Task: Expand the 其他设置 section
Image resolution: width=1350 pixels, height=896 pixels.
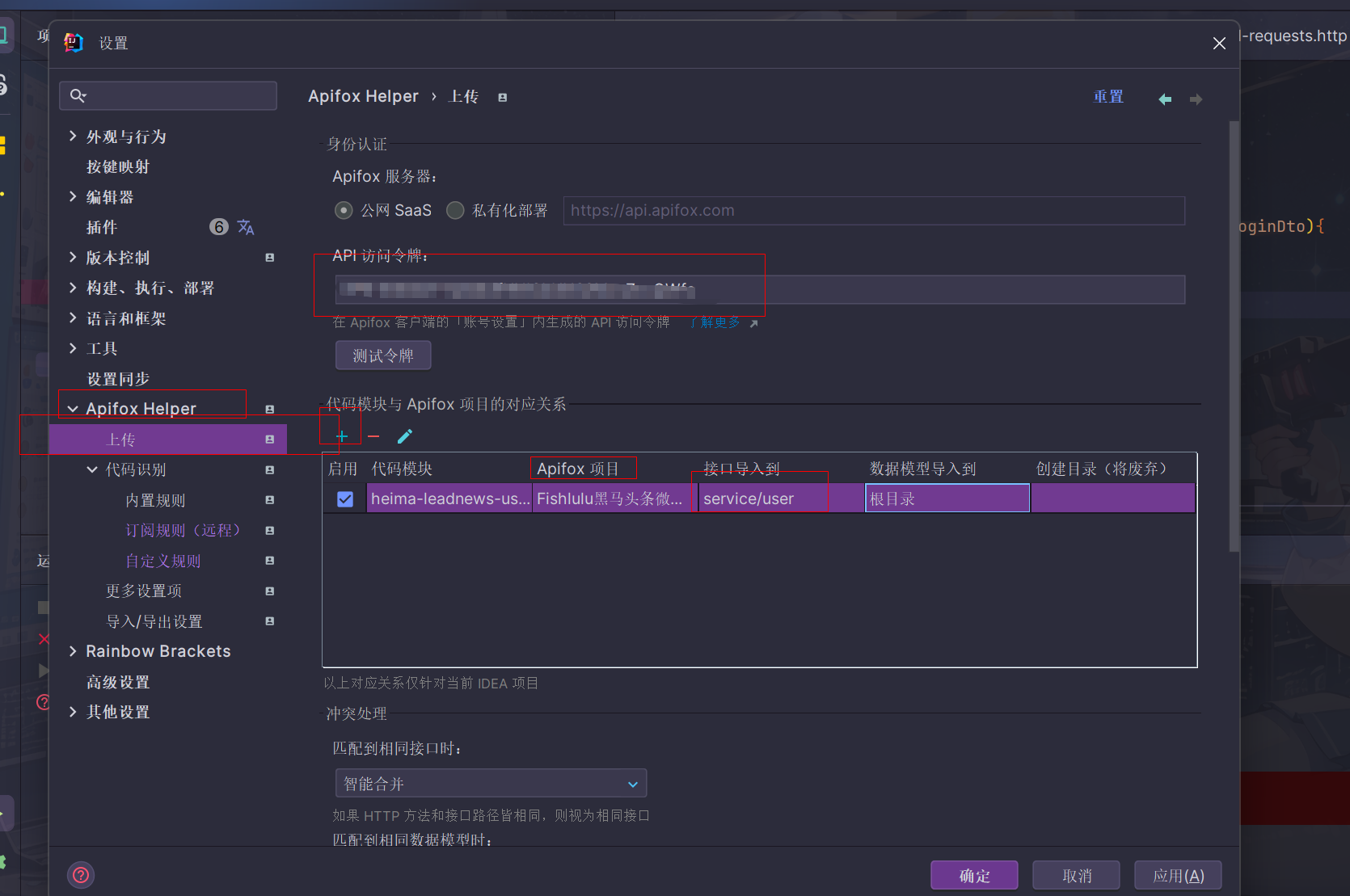Action: pyautogui.click(x=73, y=711)
